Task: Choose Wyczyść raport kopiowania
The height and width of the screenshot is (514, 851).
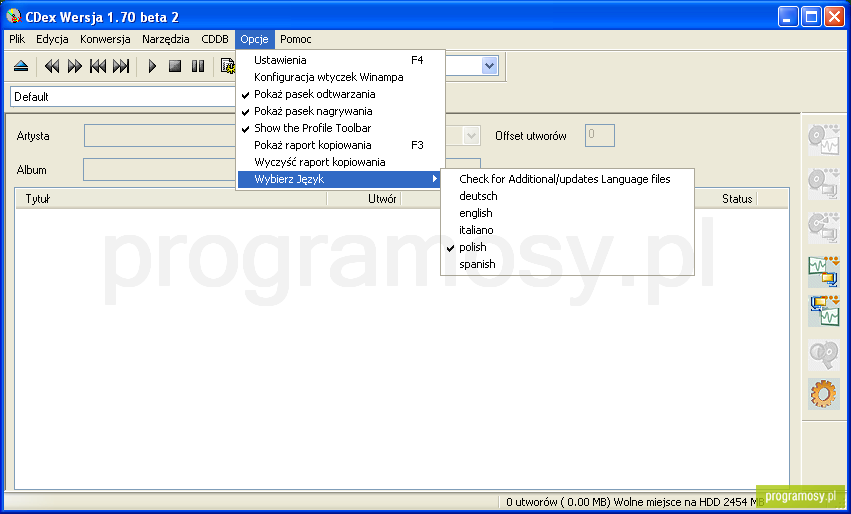Action: tap(341, 162)
